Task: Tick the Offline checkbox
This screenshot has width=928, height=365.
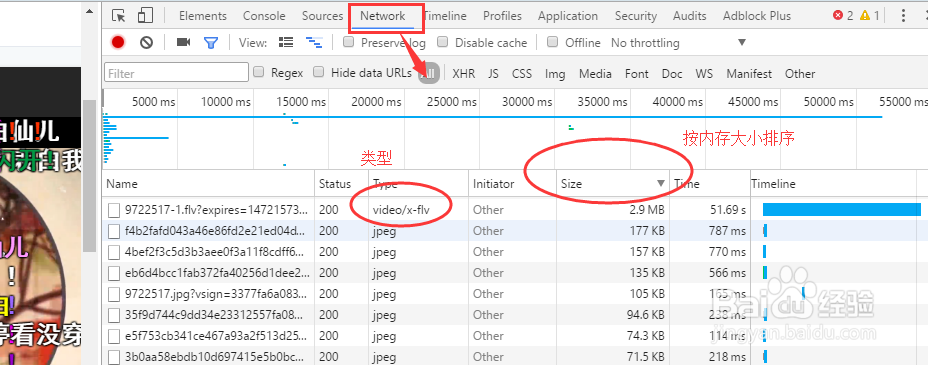Action: 553,42
